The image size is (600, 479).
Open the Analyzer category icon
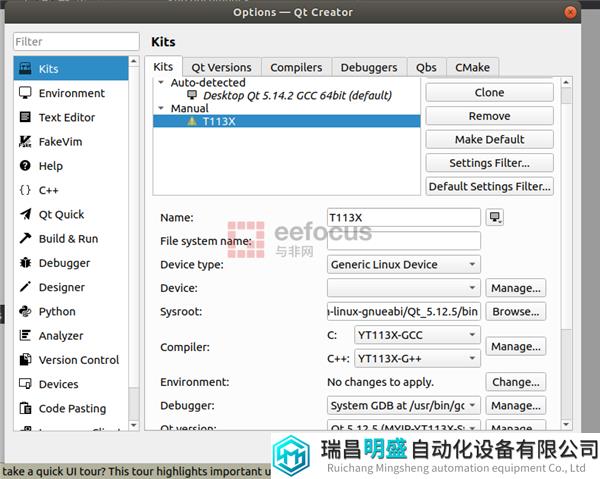25,336
